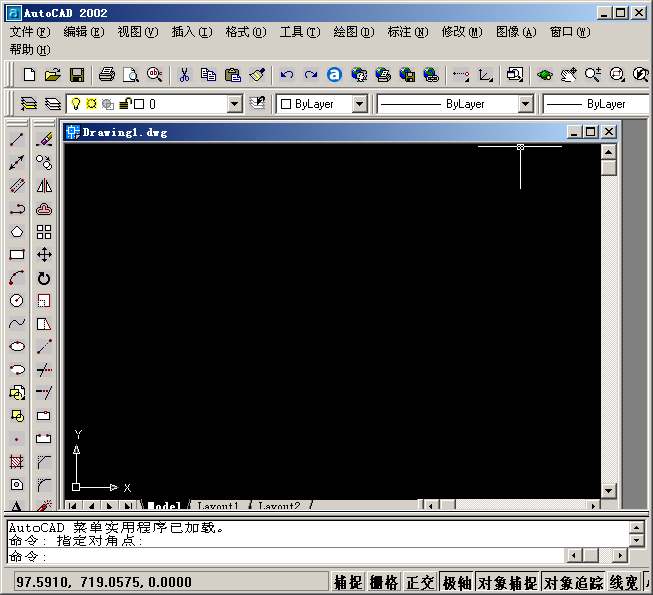This screenshot has width=653, height=595.
Task: Expand the layer 0 dropdown arrow
Action: coord(235,104)
